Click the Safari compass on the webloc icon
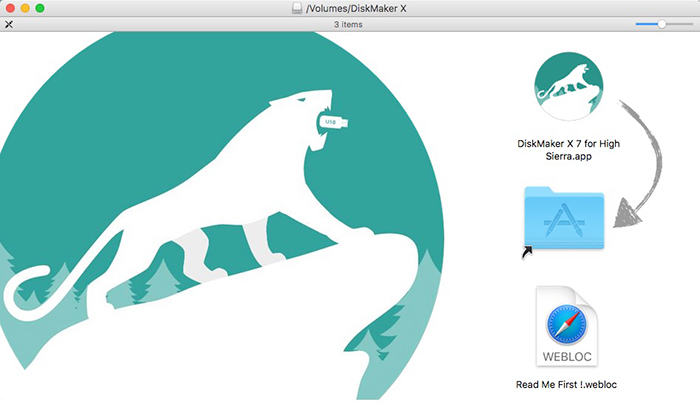Image resolution: width=700 pixels, height=419 pixels. [566, 326]
